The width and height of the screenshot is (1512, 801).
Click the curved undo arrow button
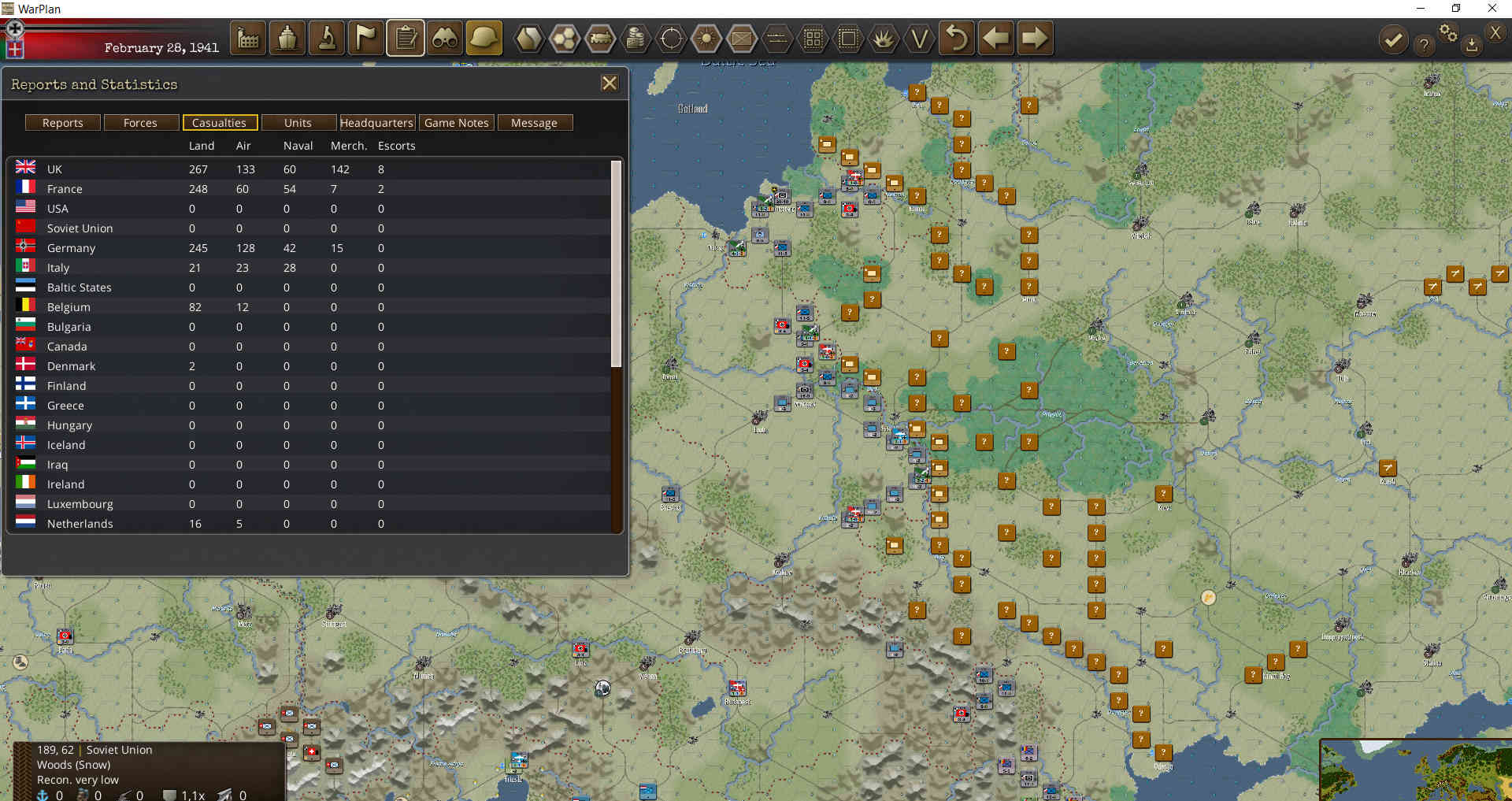coord(957,38)
